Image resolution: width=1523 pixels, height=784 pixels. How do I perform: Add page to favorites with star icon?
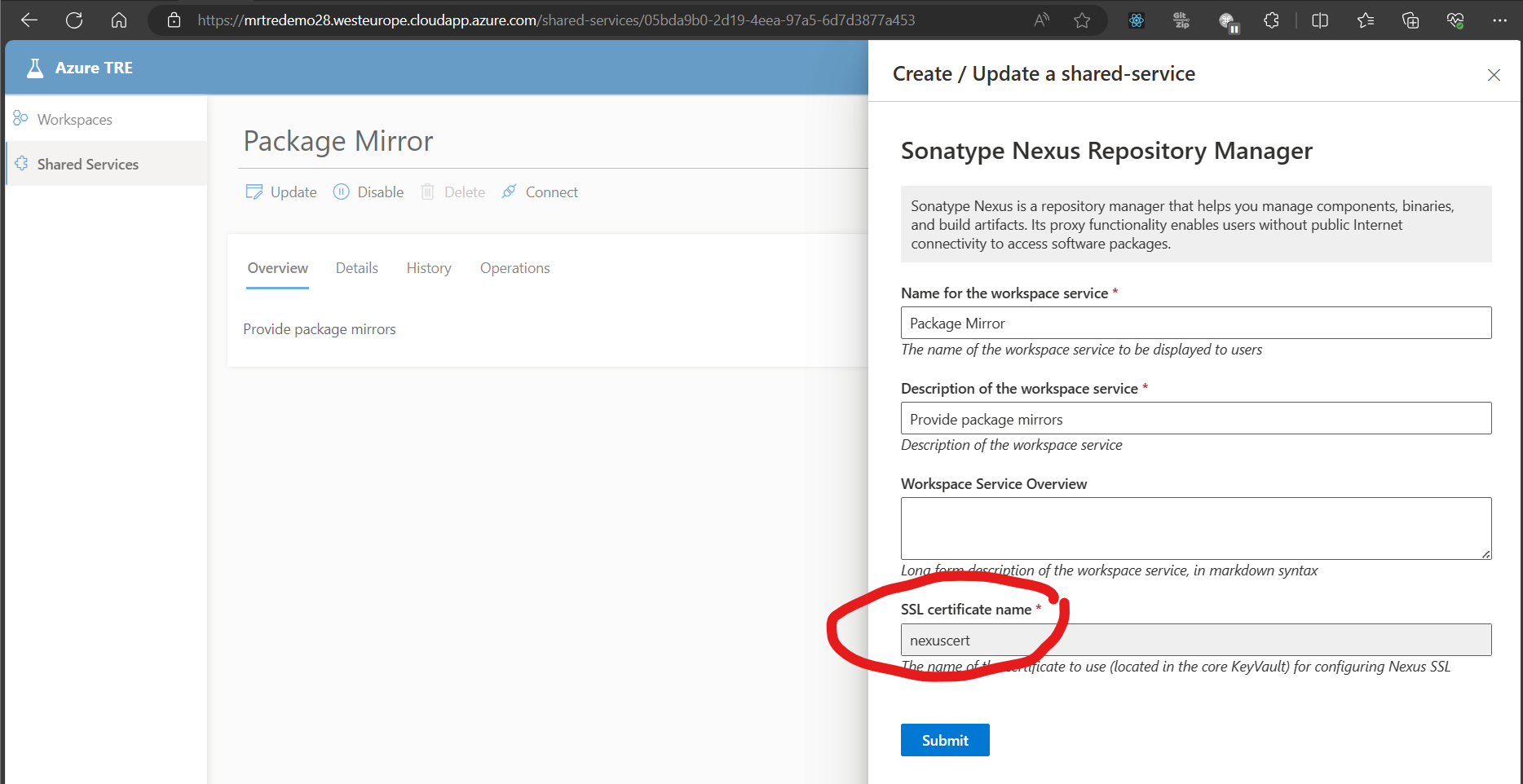(1082, 20)
